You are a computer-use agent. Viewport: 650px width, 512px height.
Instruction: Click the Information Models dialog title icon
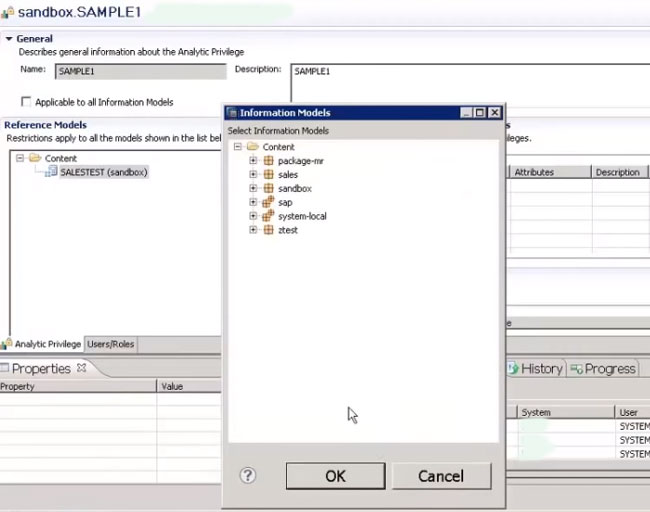coord(232,113)
